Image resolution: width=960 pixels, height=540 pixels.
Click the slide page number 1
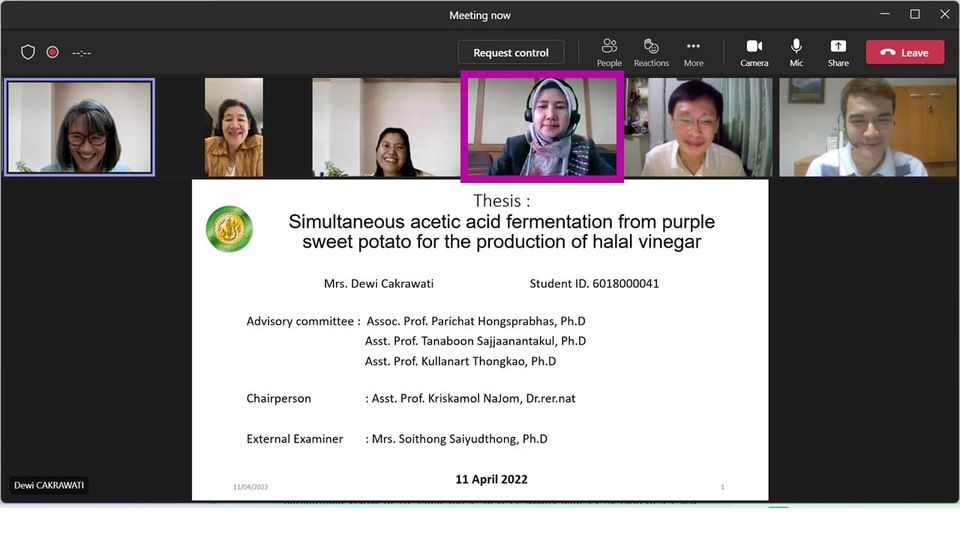tap(722, 487)
